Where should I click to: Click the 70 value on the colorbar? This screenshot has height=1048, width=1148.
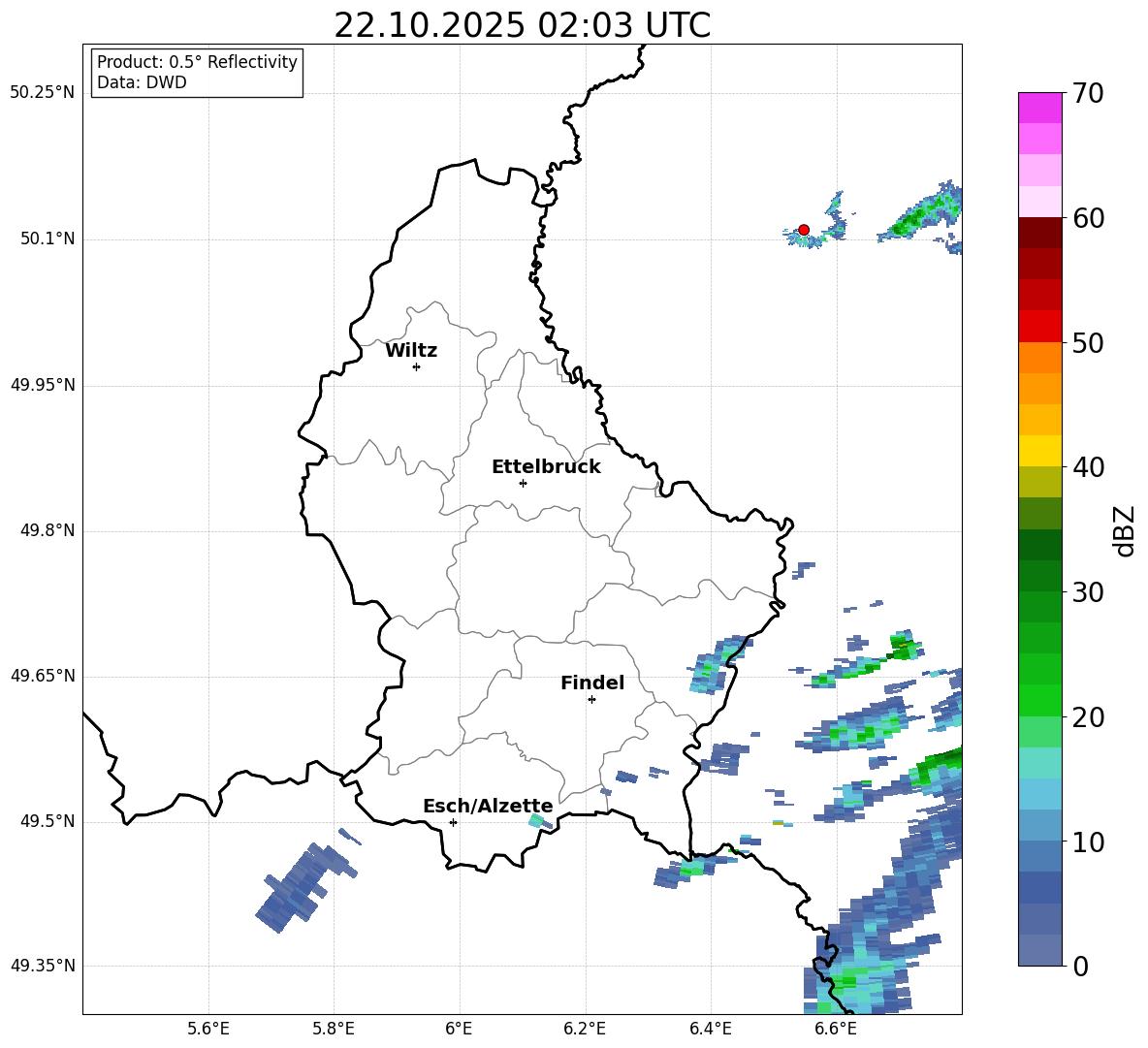click(x=1088, y=94)
